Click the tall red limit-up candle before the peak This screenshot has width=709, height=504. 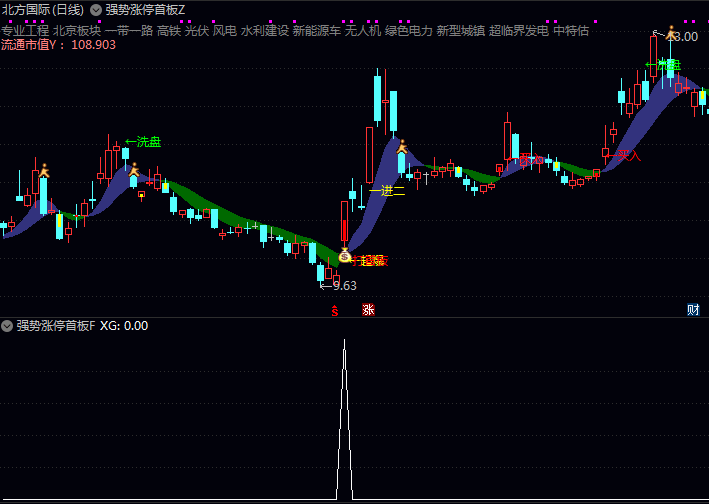pos(369,155)
